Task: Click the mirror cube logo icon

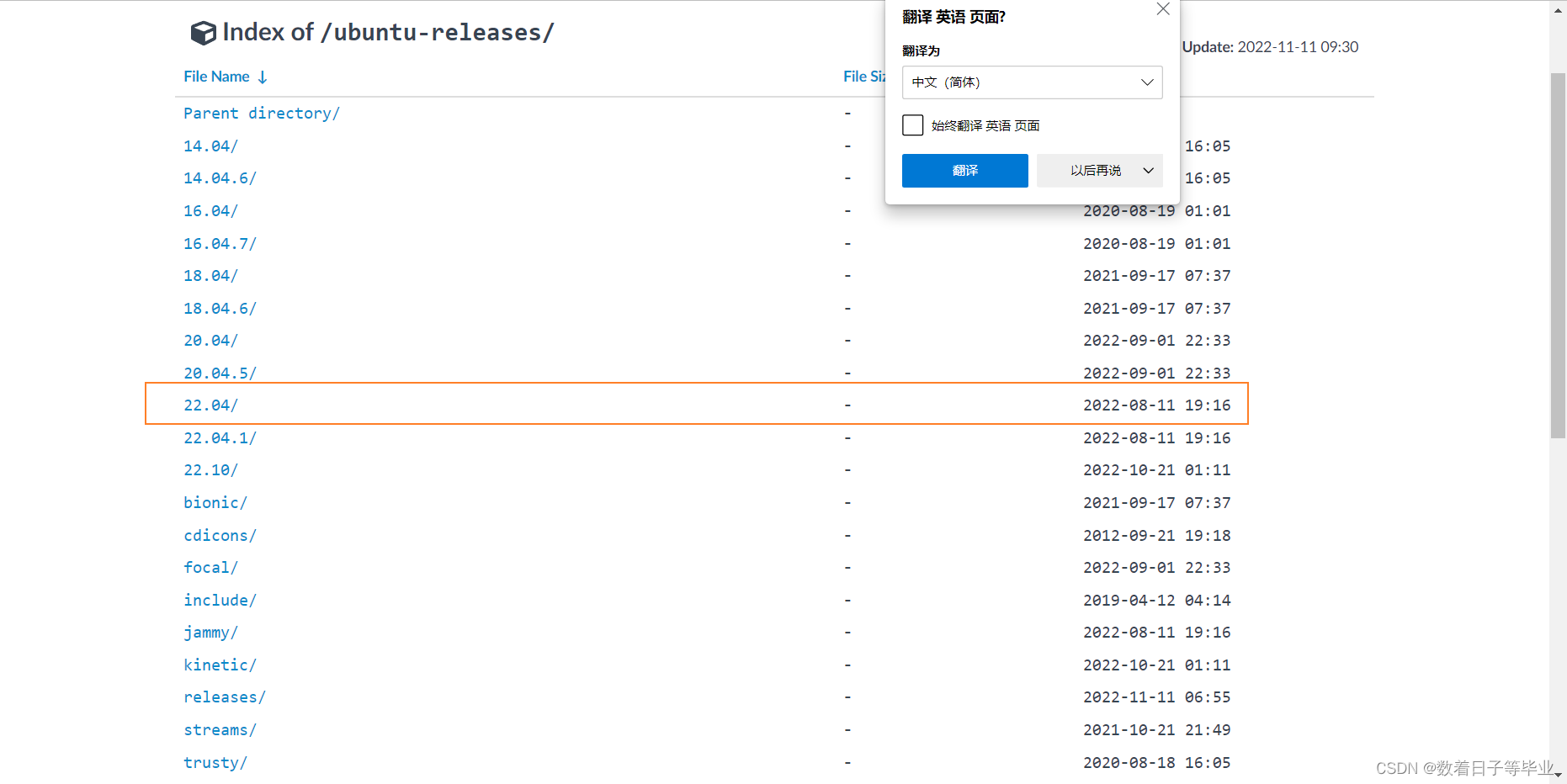Action: (x=203, y=33)
